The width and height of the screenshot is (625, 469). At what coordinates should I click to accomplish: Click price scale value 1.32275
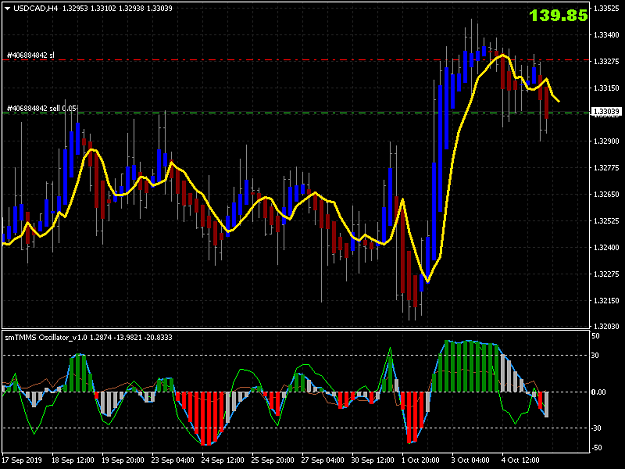click(606, 274)
